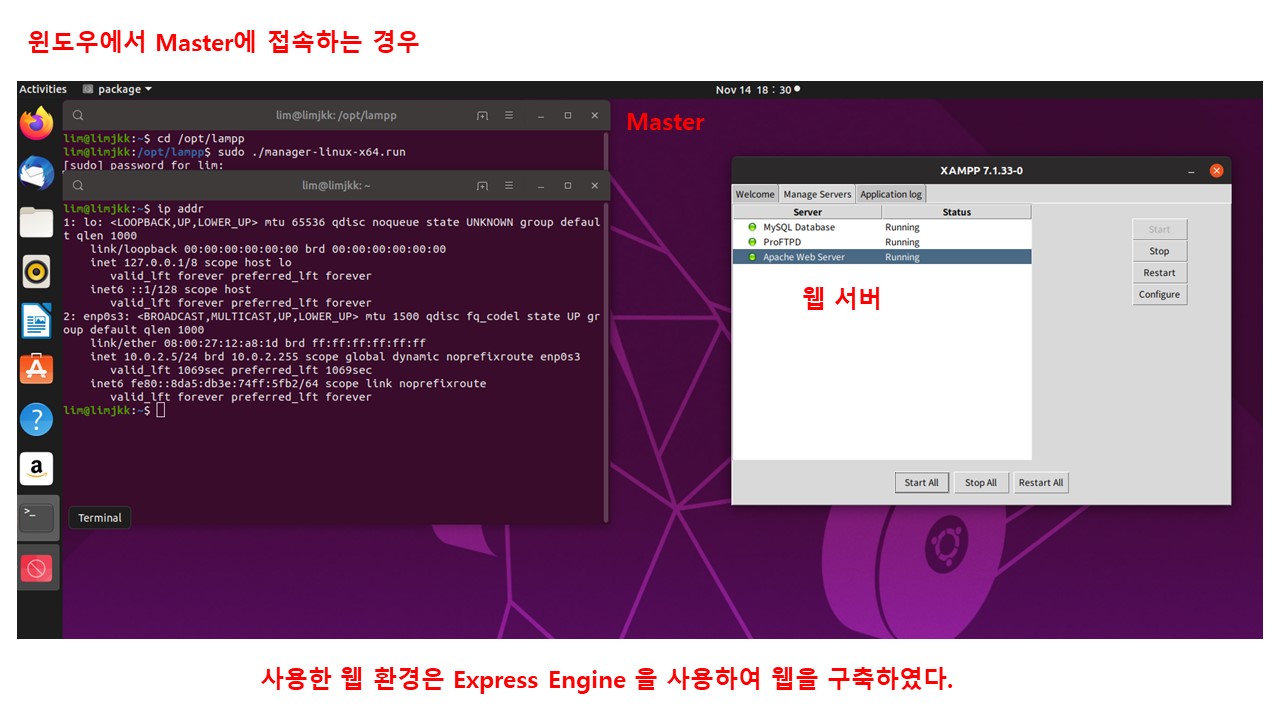Open Rhythmbox music player in dock

(x=37, y=271)
